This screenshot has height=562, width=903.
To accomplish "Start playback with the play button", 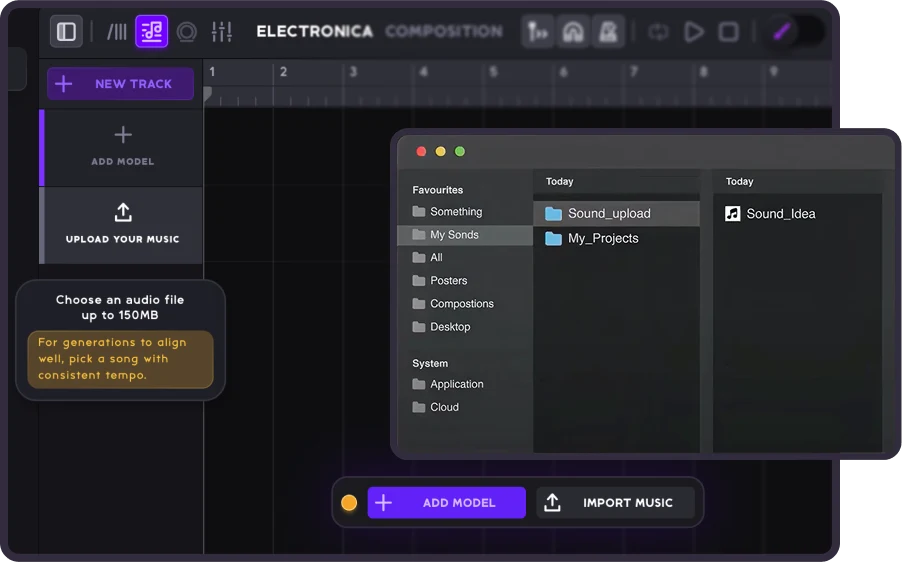I will coord(694,32).
